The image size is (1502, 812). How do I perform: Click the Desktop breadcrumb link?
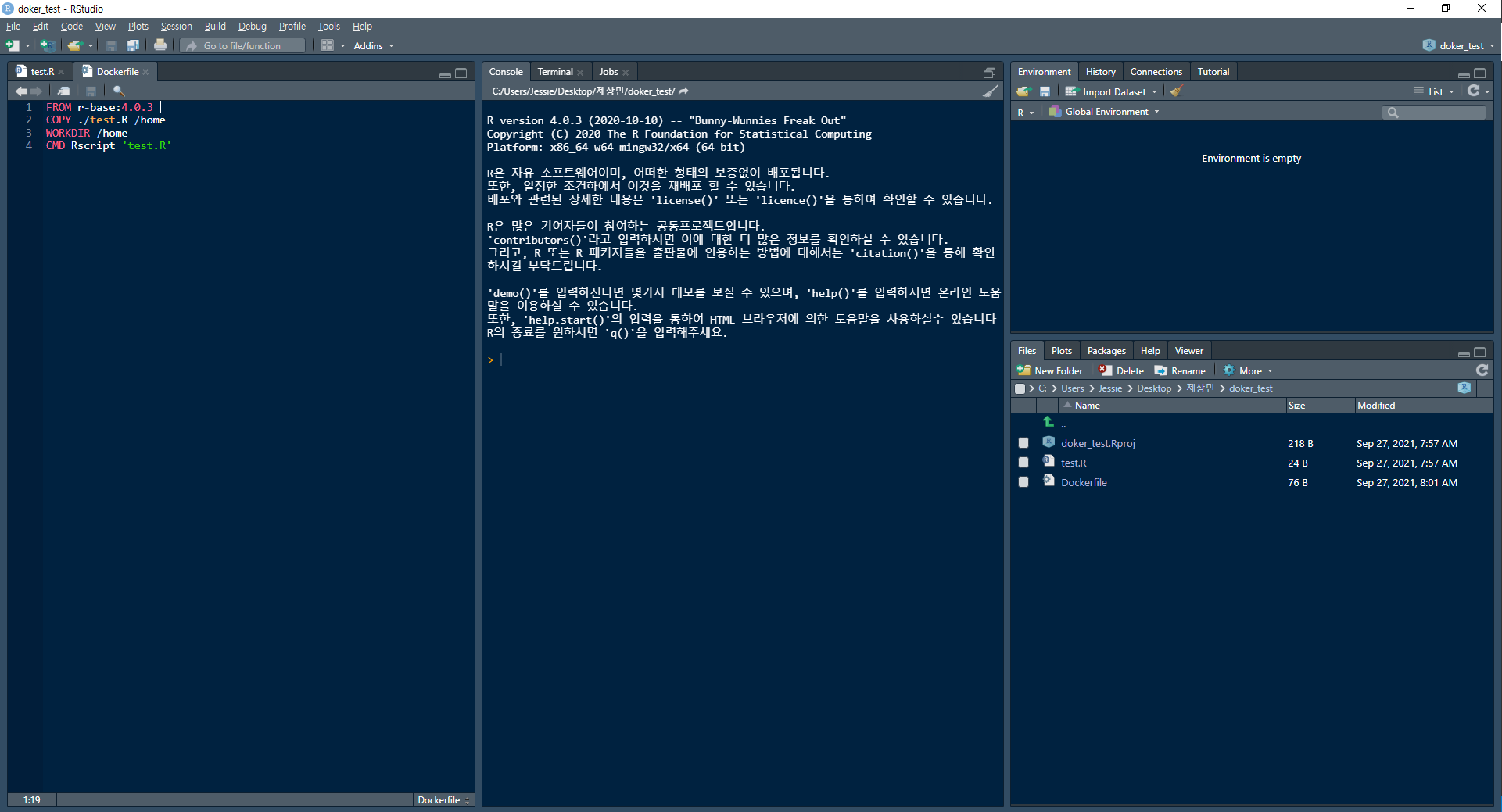click(x=1154, y=388)
